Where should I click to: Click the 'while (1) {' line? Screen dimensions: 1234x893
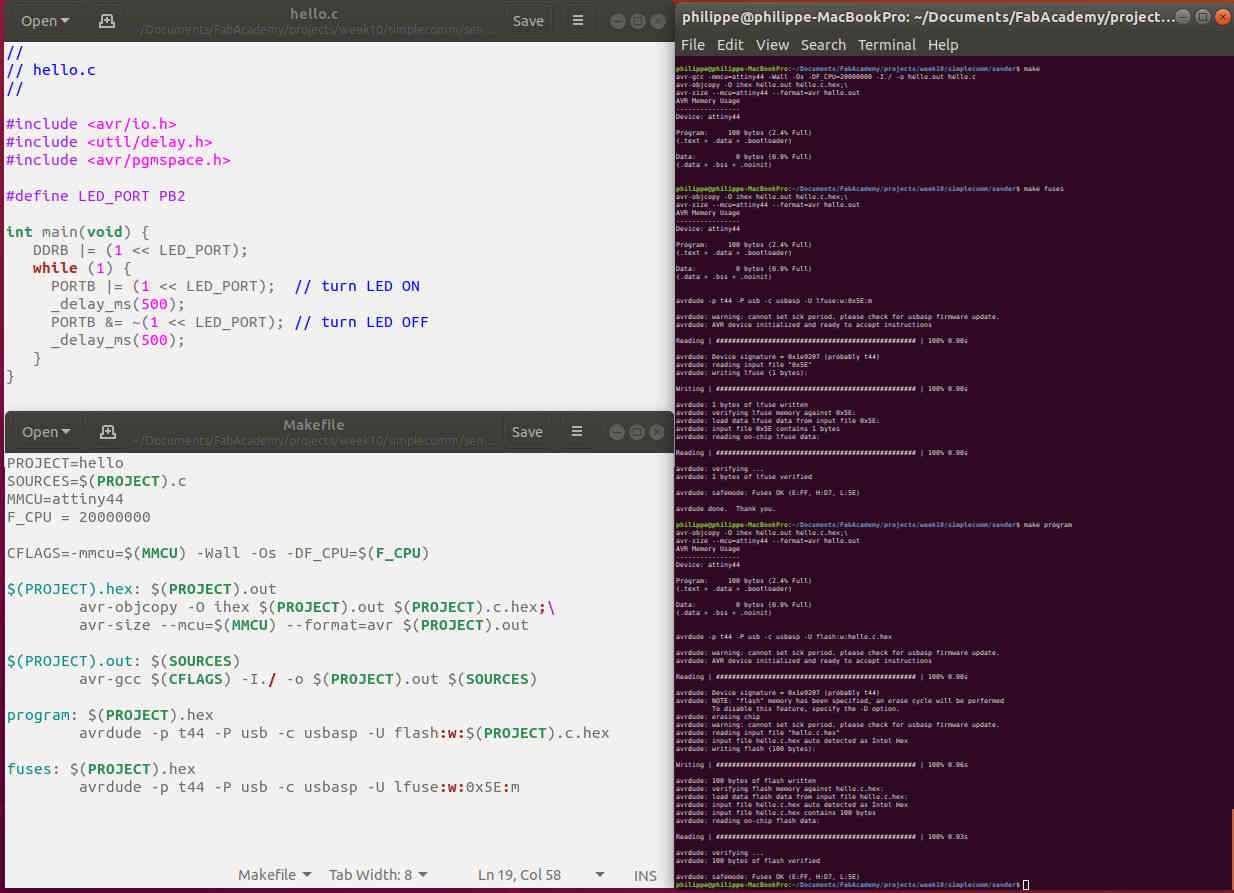[x=82, y=268]
